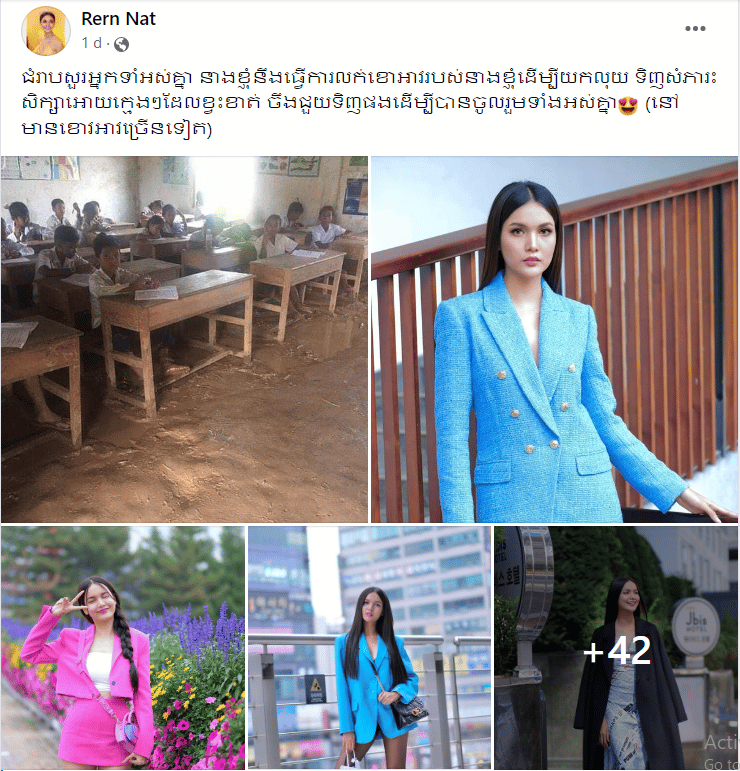Open the classroom children photo
This screenshot has height=771, width=740.
184,339
